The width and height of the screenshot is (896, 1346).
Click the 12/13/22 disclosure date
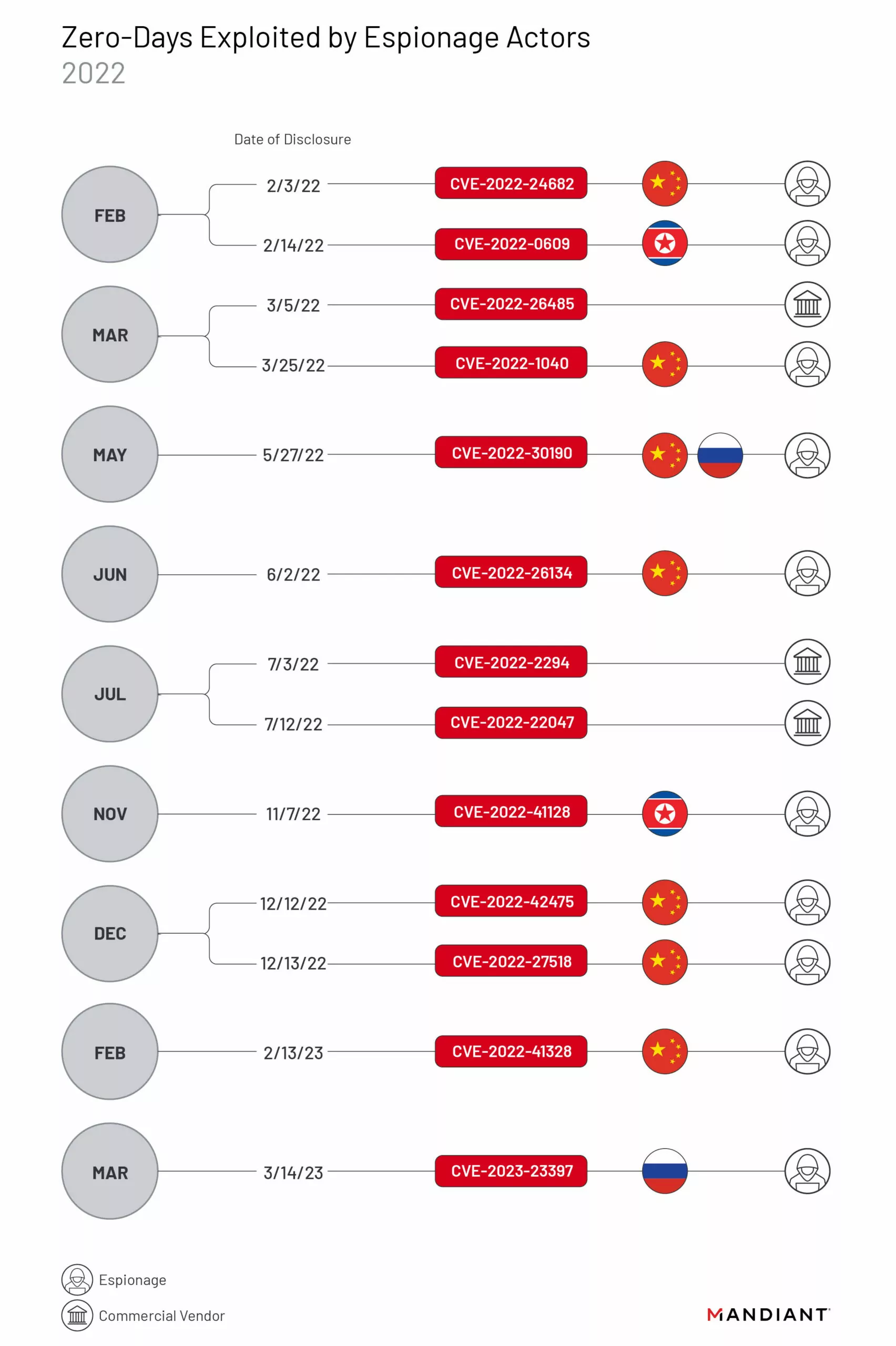(x=293, y=963)
